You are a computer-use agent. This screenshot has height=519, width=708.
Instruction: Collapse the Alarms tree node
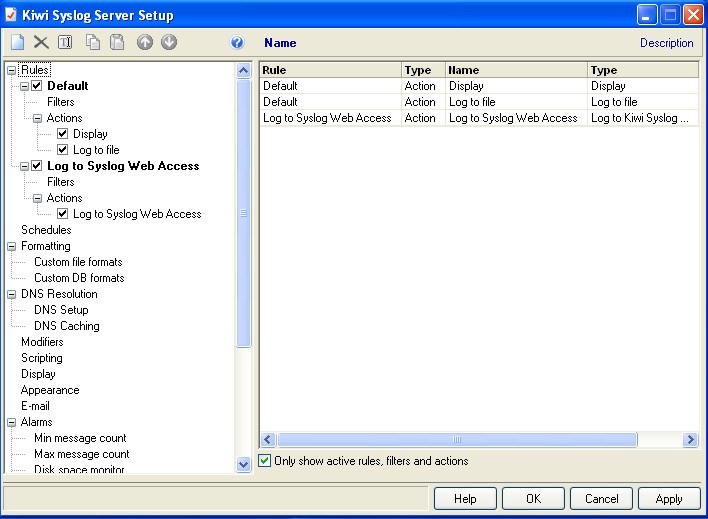pyautogui.click(x=12, y=422)
